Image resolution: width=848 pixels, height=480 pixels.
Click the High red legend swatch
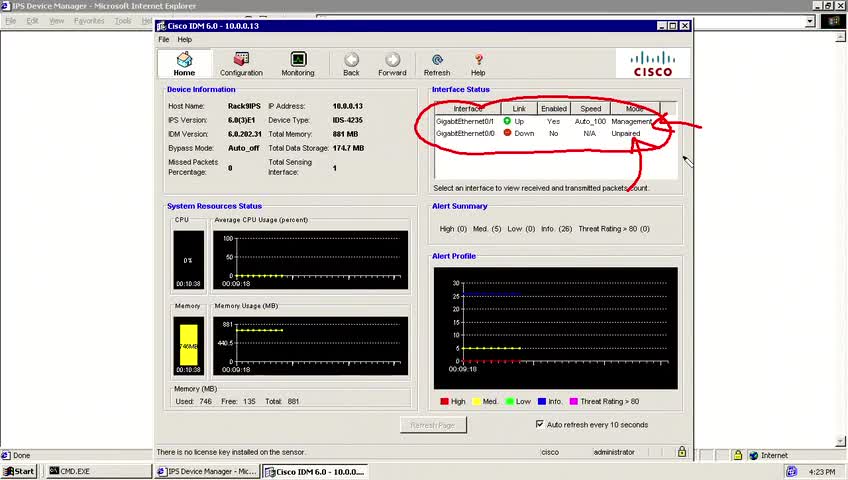445,402
